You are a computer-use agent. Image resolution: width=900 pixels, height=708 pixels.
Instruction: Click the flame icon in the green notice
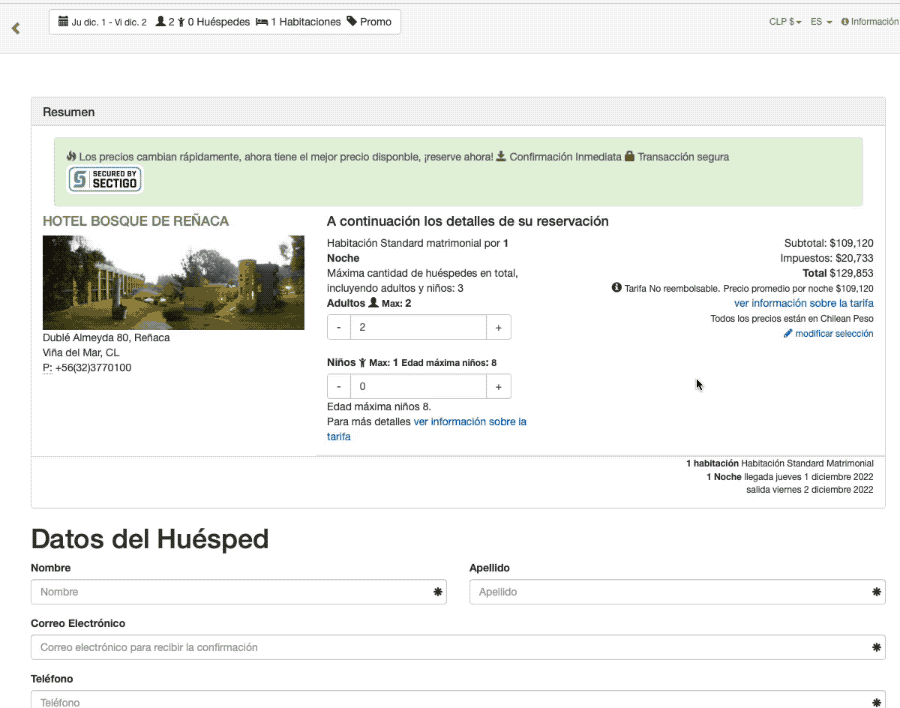click(71, 156)
